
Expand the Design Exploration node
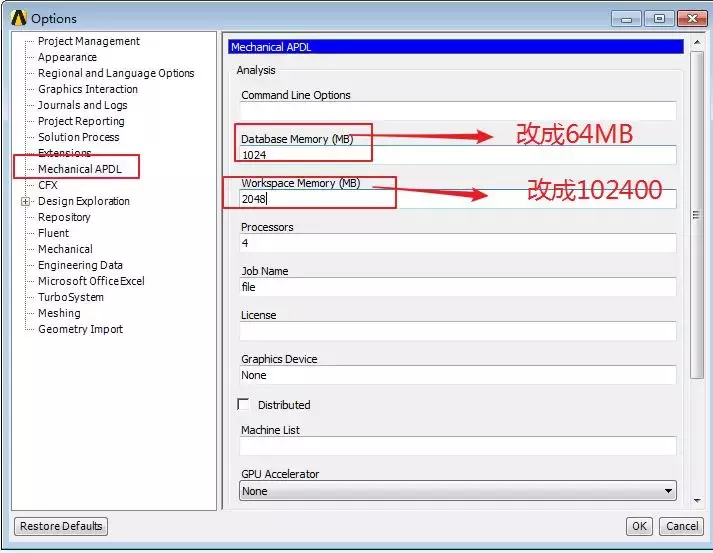(25, 201)
